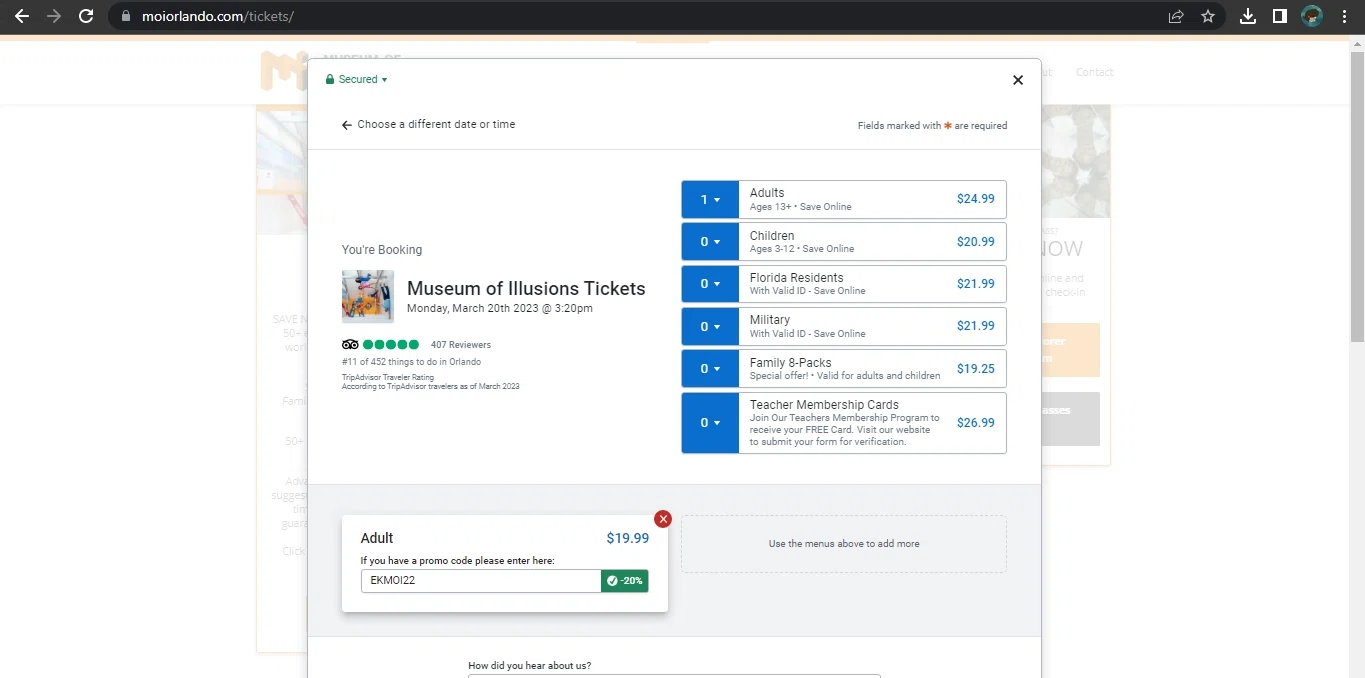This screenshot has width=1365, height=678.
Task: Open the Adults quantity dropdown
Action: 710,199
